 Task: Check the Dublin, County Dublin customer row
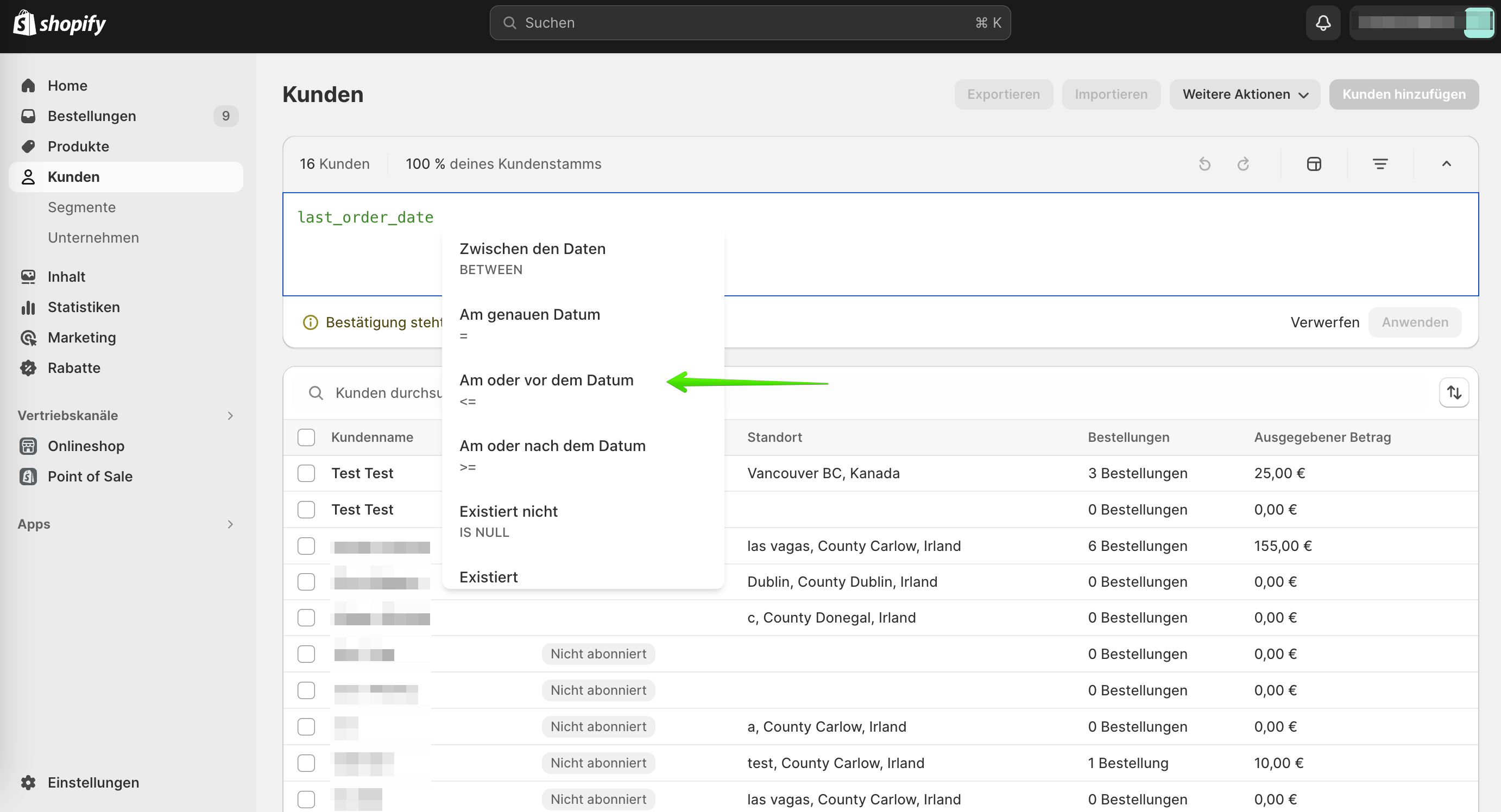point(306,582)
